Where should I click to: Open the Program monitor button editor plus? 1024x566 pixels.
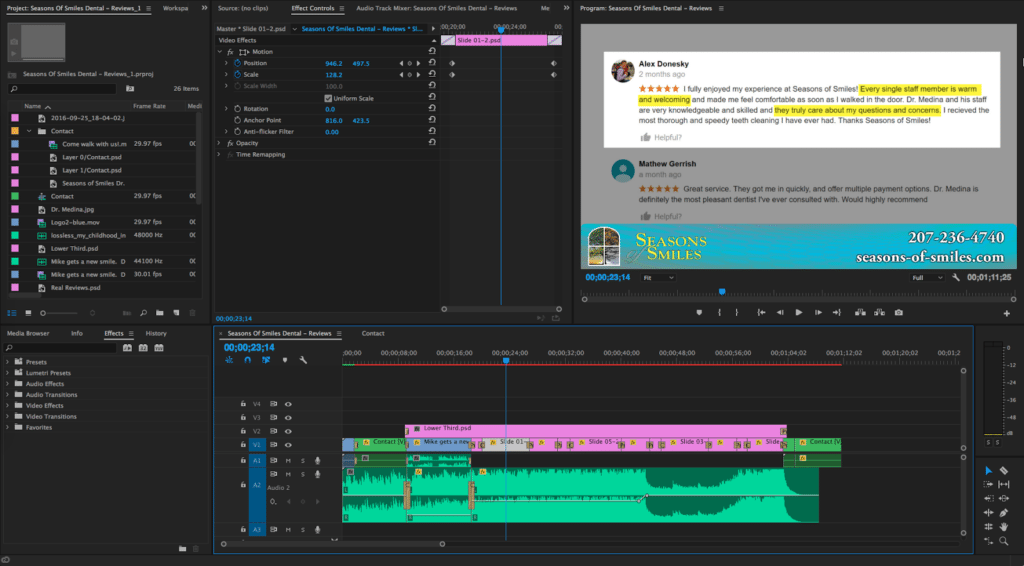coord(1006,313)
